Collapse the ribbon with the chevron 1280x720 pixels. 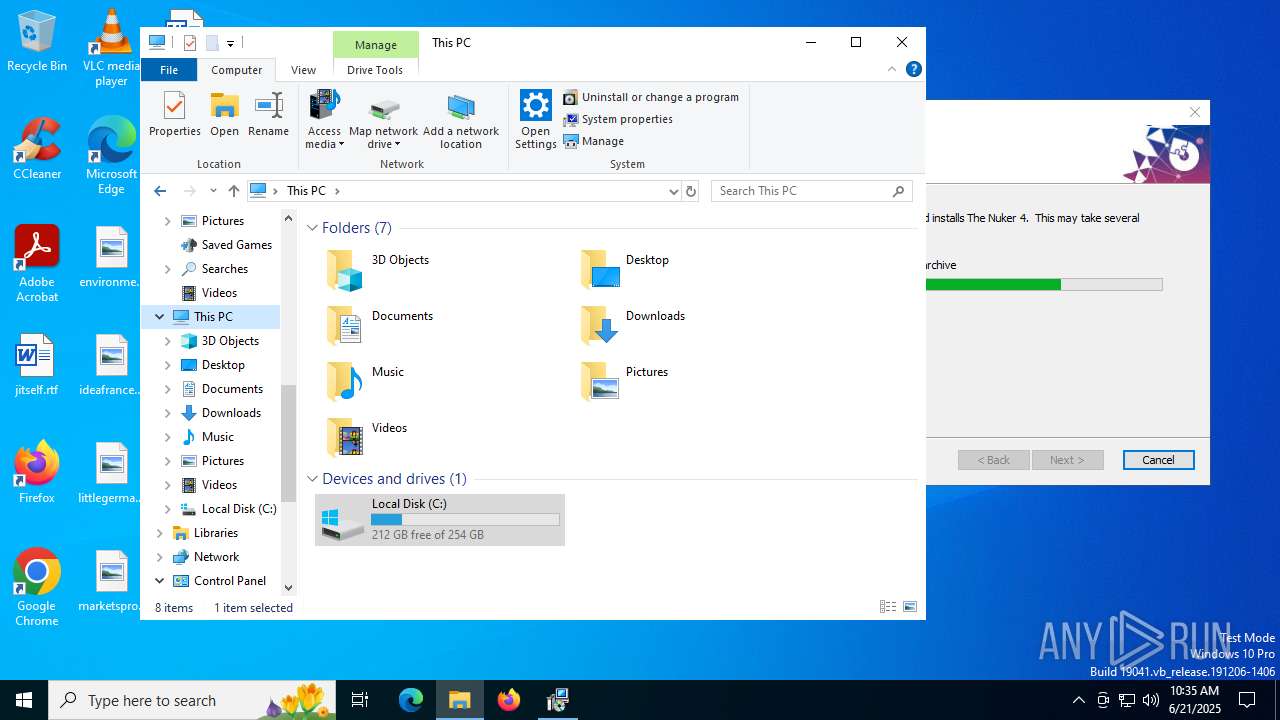click(892, 70)
